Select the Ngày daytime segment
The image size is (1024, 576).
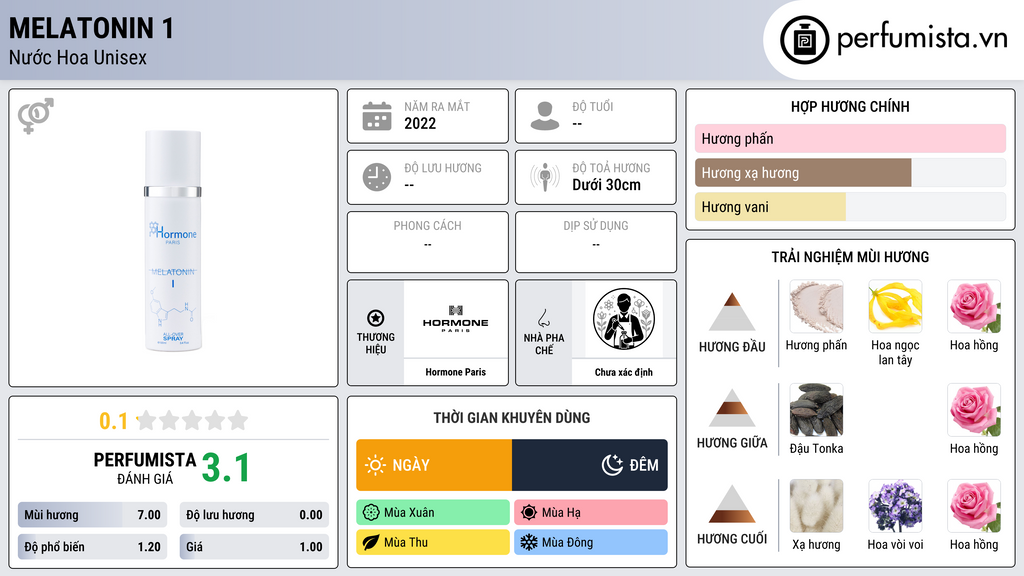click(434, 465)
